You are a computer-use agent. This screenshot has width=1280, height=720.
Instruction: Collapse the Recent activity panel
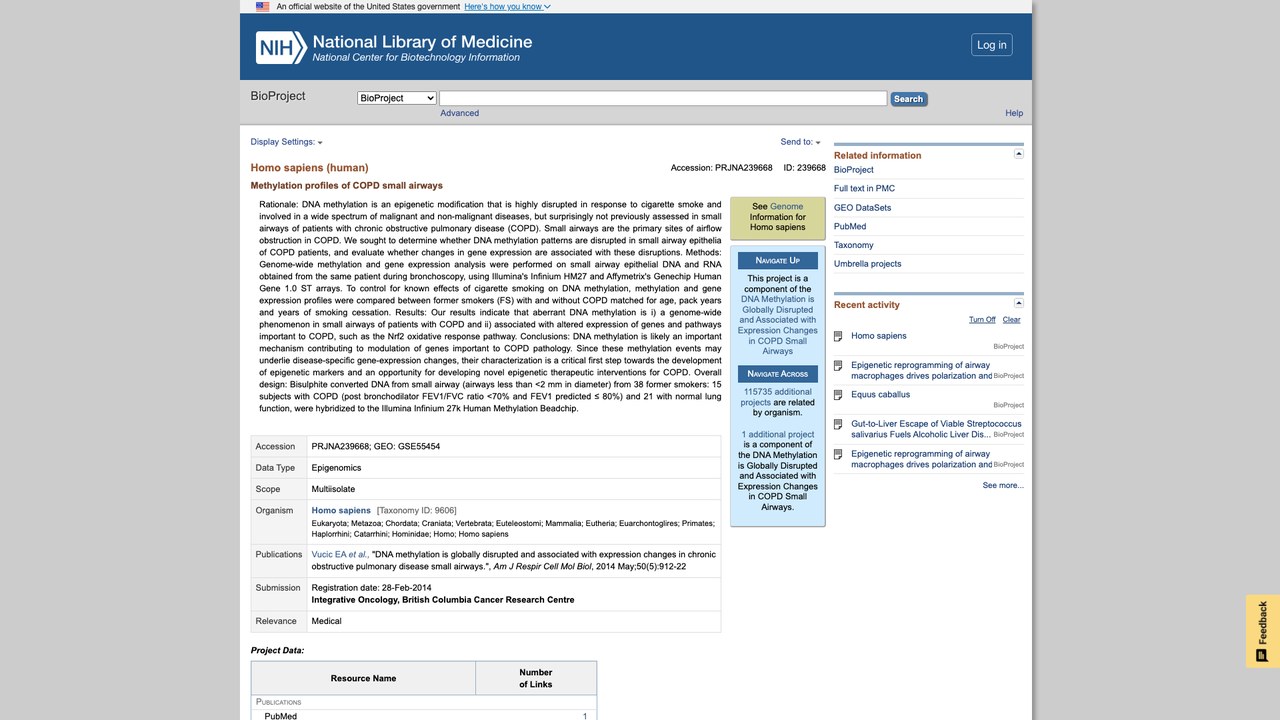(x=1019, y=303)
